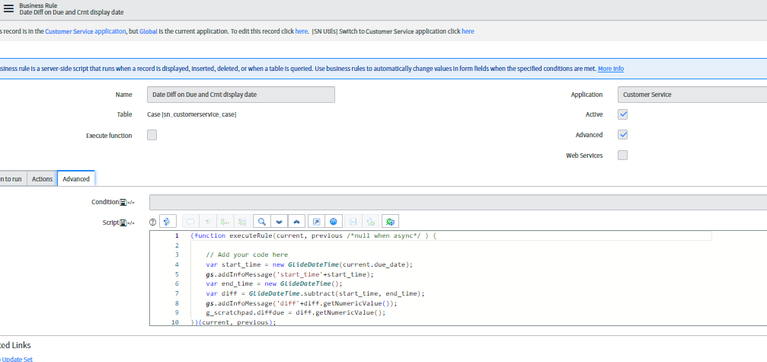
Task: Enable the Web Services checkbox
Action: (623, 155)
